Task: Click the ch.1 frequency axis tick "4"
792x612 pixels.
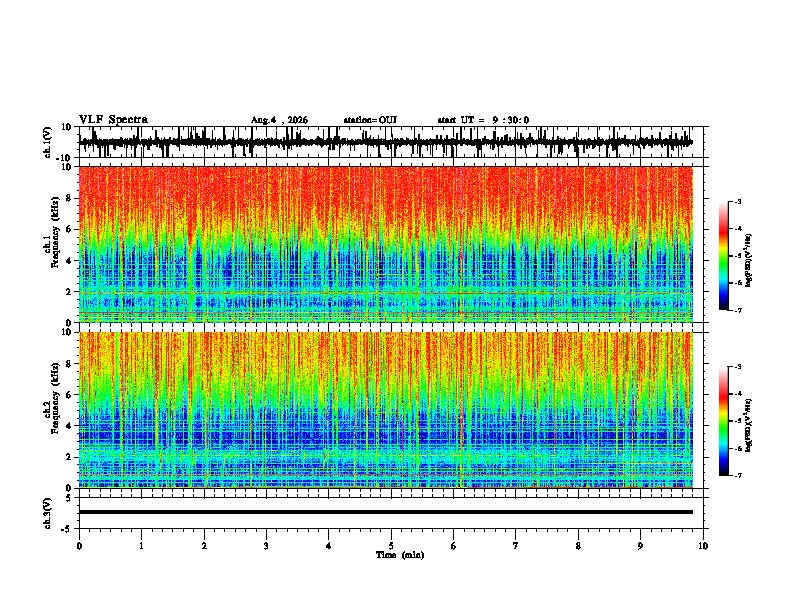Action: click(69, 261)
